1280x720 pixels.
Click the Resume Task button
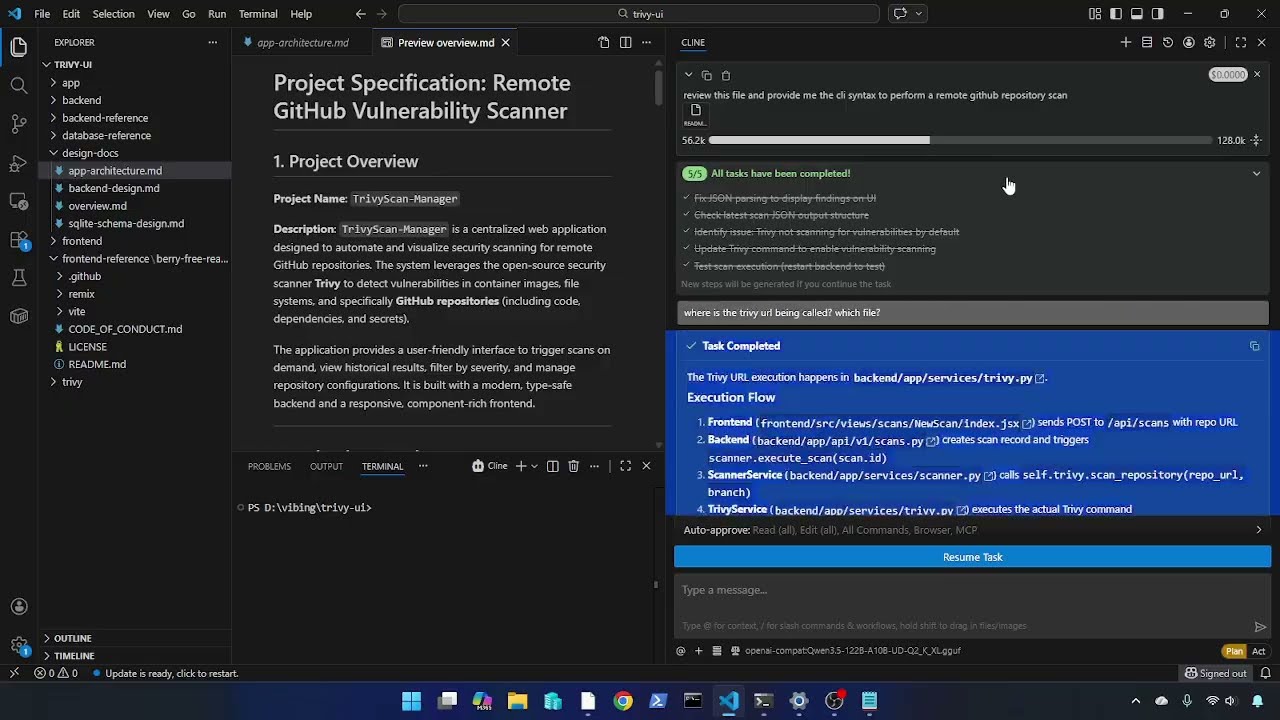[x=972, y=557]
